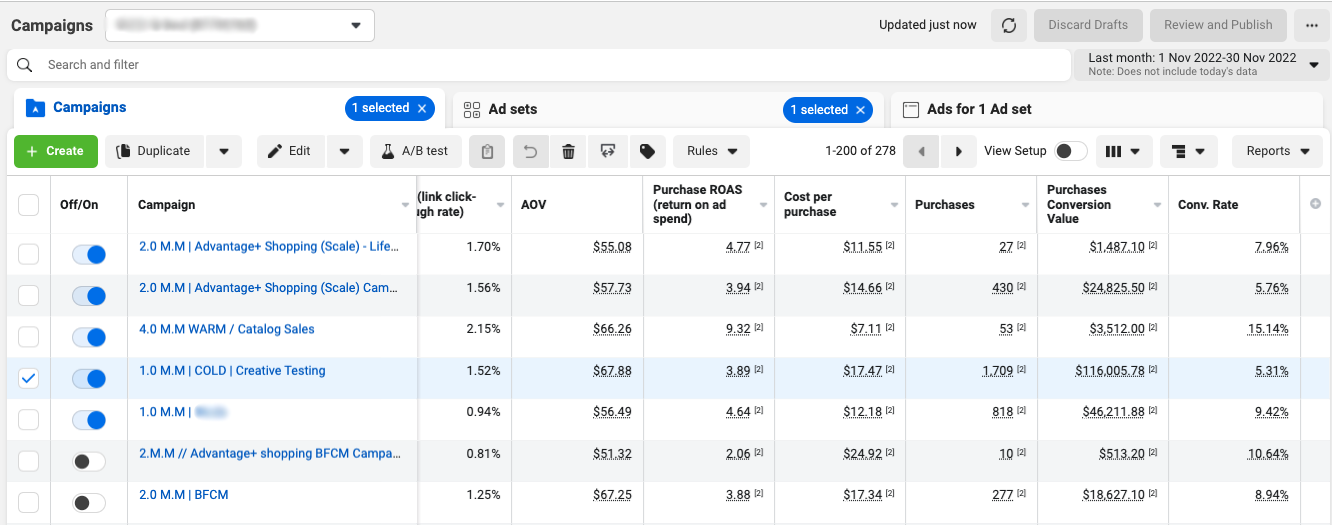The width and height of the screenshot is (1332, 525).
Task: Open the Reports dropdown menu
Action: (1277, 151)
